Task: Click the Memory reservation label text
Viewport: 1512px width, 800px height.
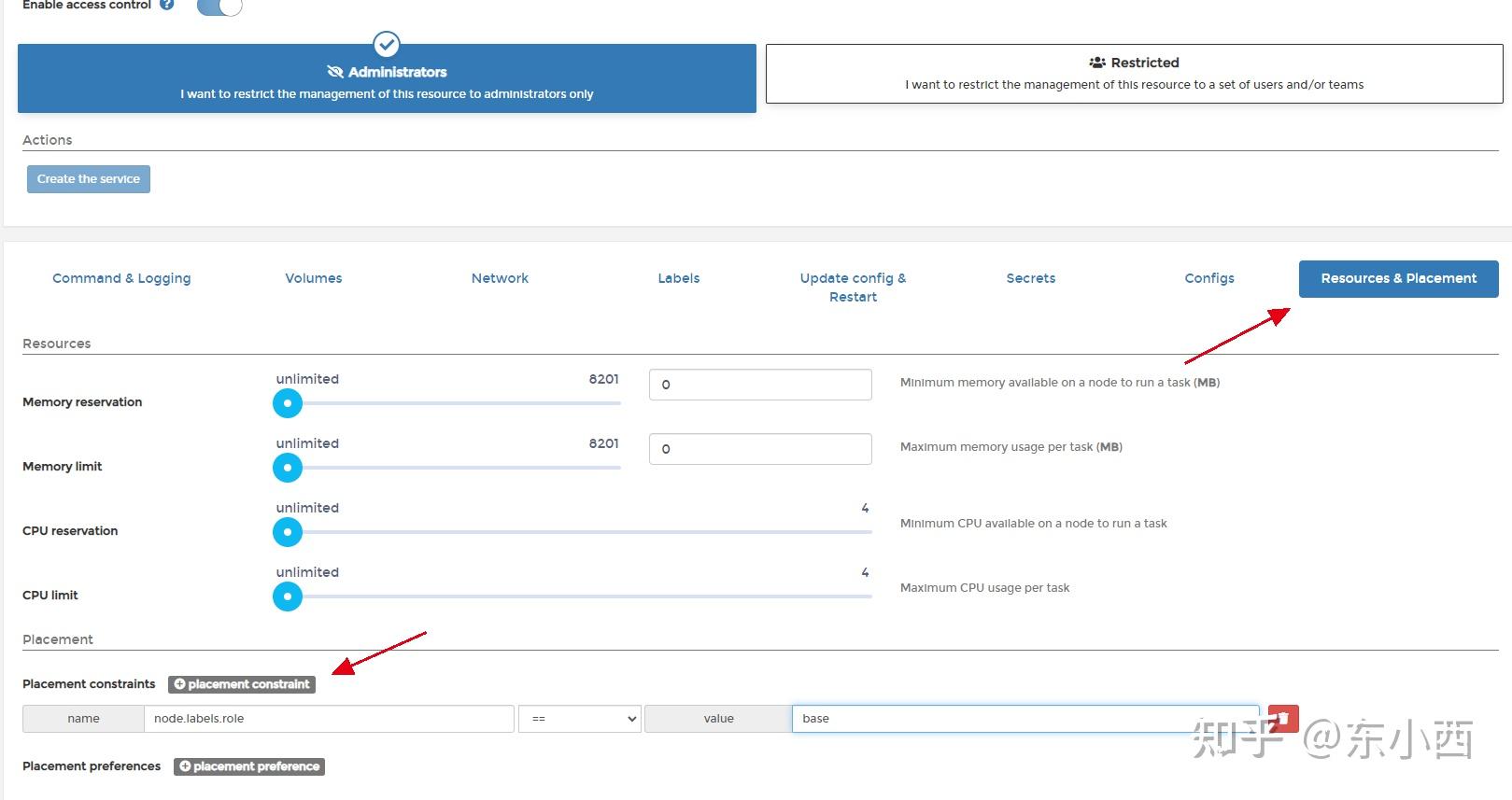Action: click(x=82, y=402)
